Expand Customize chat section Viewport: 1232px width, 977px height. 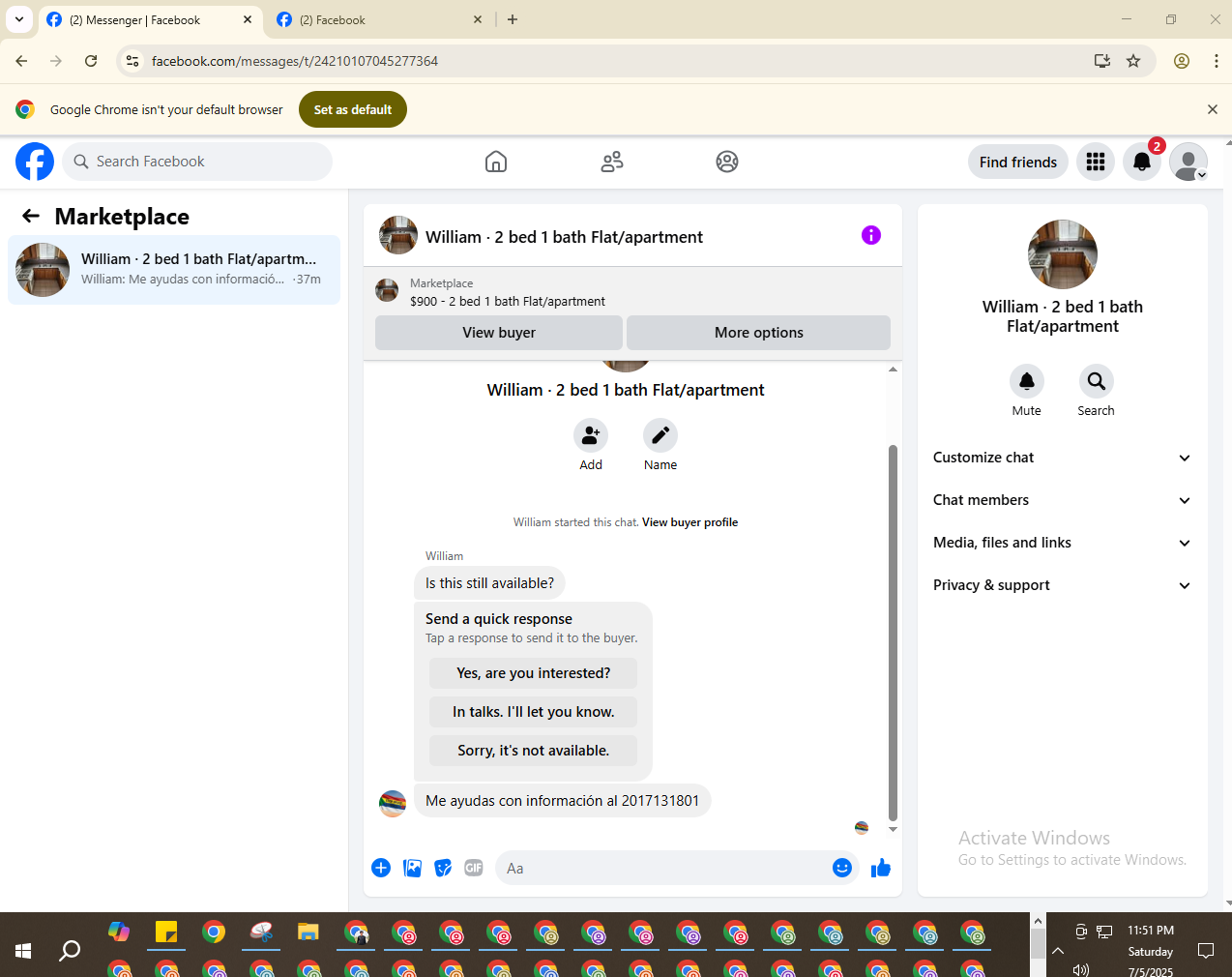1062,458
